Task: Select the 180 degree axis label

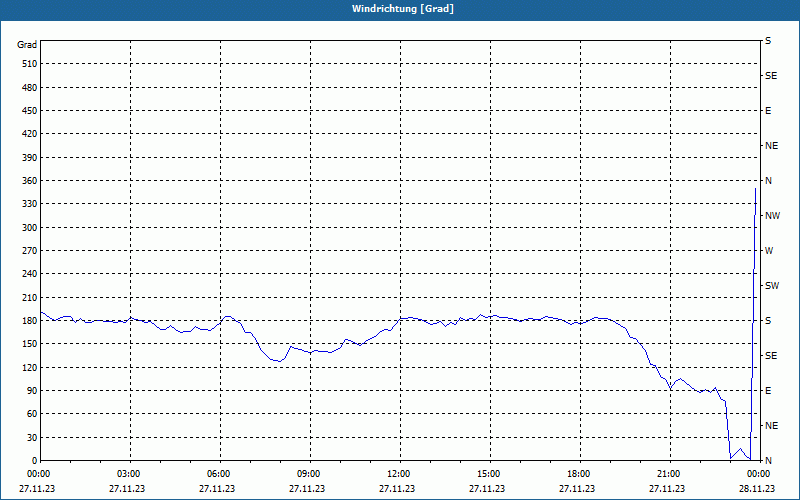Action: tap(29, 321)
